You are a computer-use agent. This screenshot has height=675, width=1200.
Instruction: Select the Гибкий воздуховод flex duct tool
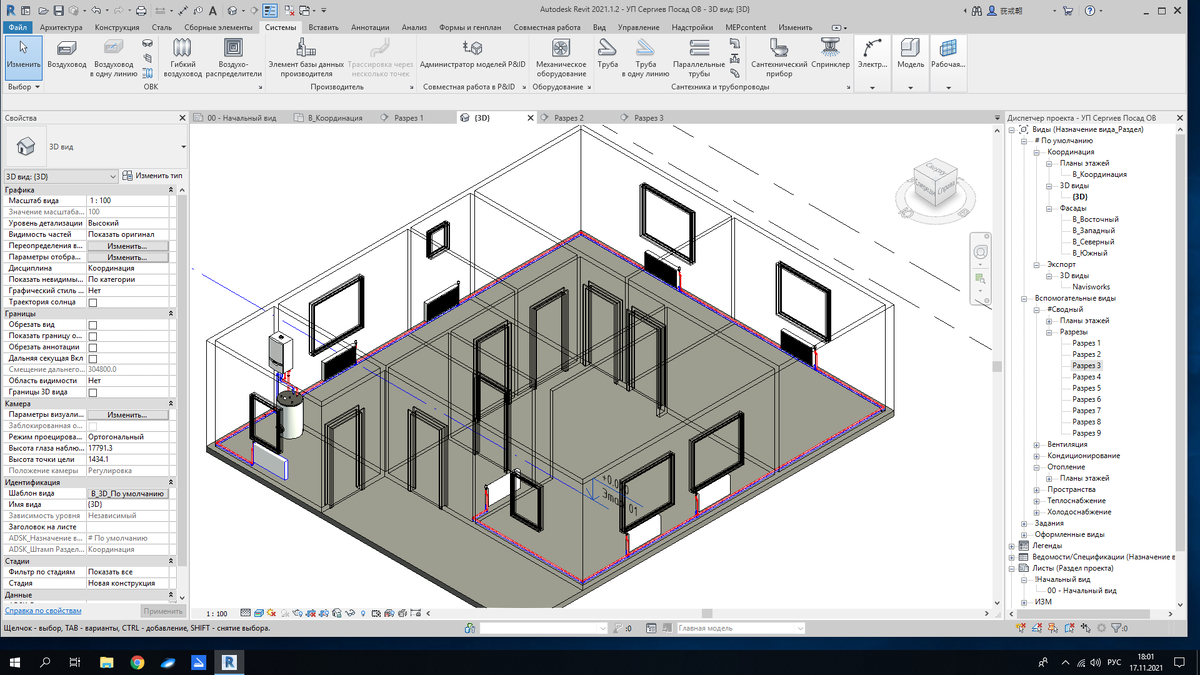pyautogui.click(x=183, y=56)
